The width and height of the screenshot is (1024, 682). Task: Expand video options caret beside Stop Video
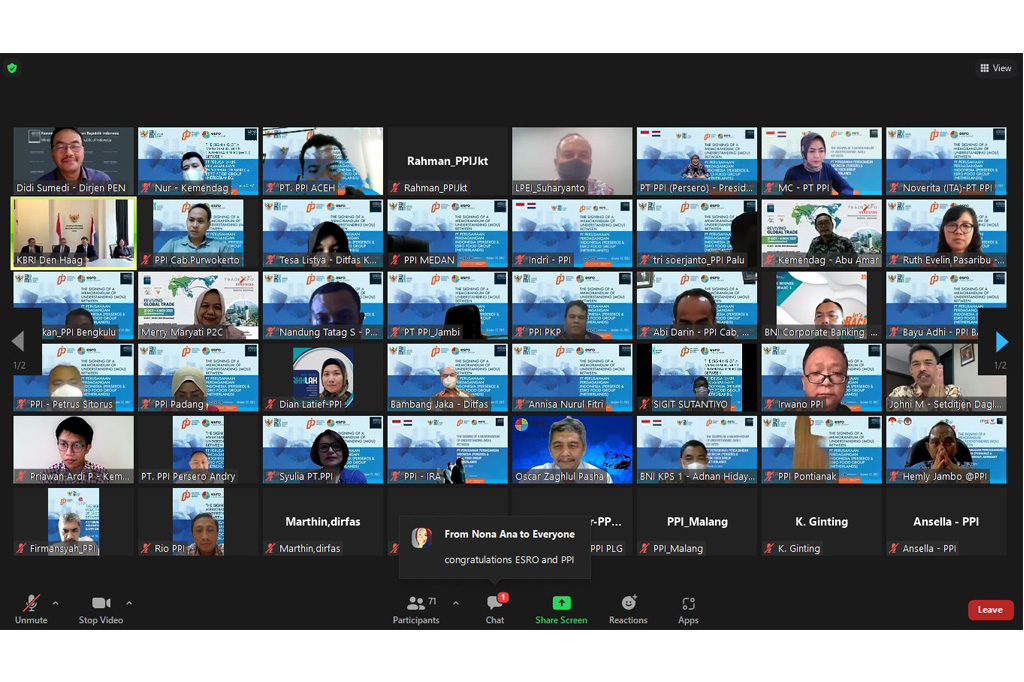point(129,603)
